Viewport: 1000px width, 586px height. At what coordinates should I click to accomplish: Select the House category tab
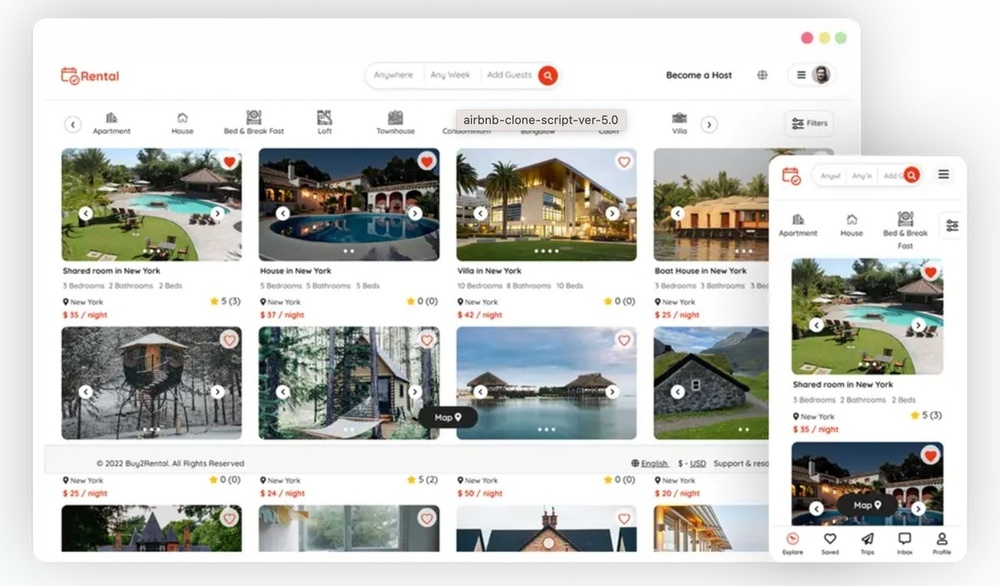(x=182, y=123)
